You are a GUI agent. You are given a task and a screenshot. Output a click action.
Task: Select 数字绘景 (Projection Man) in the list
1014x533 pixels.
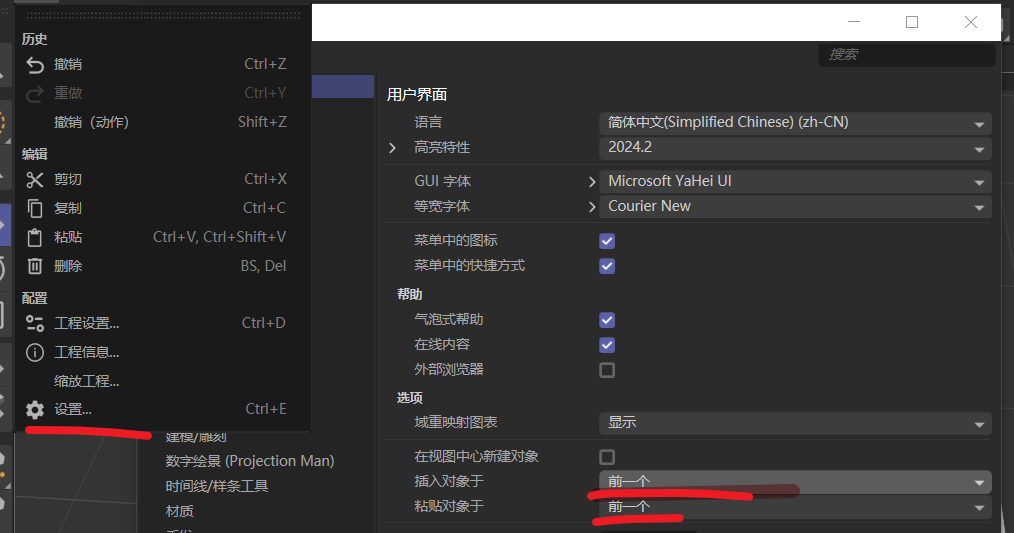pyautogui.click(x=250, y=461)
